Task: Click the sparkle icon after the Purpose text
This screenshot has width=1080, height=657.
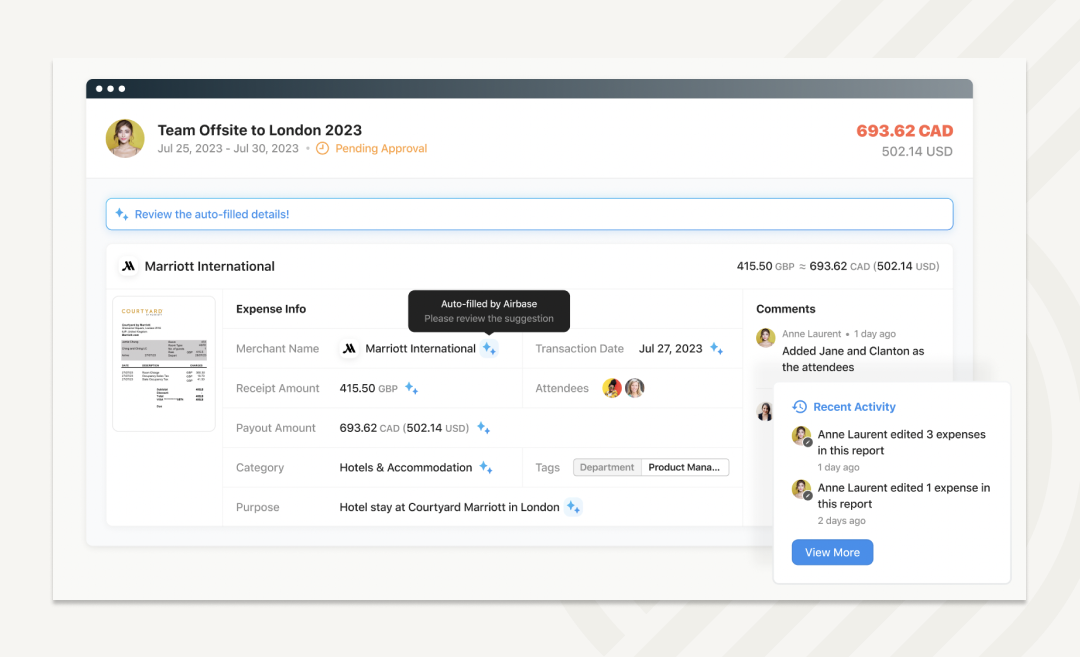Action: pyautogui.click(x=573, y=507)
